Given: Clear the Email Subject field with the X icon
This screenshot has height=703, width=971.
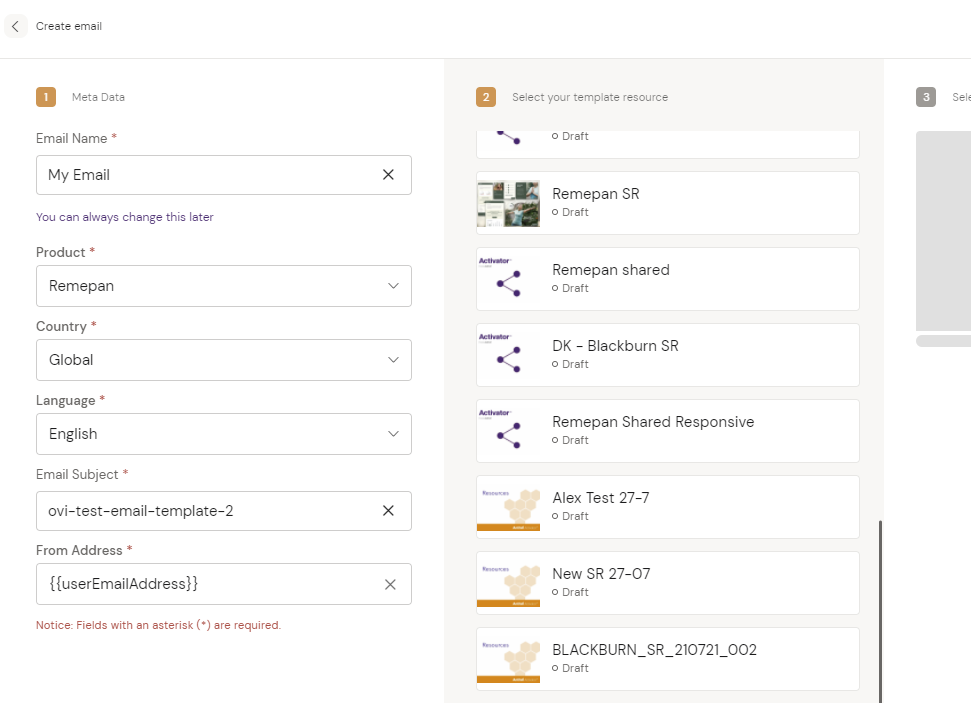Looking at the screenshot, I should 388,510.
